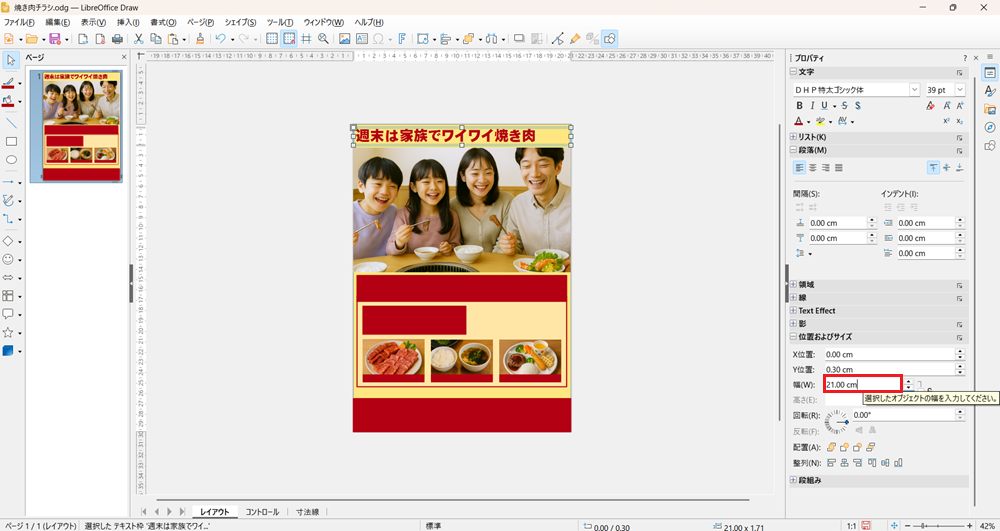Expand the 段組み section
The width and height of the screenshot is (1000, 531).
coord(793,480)
